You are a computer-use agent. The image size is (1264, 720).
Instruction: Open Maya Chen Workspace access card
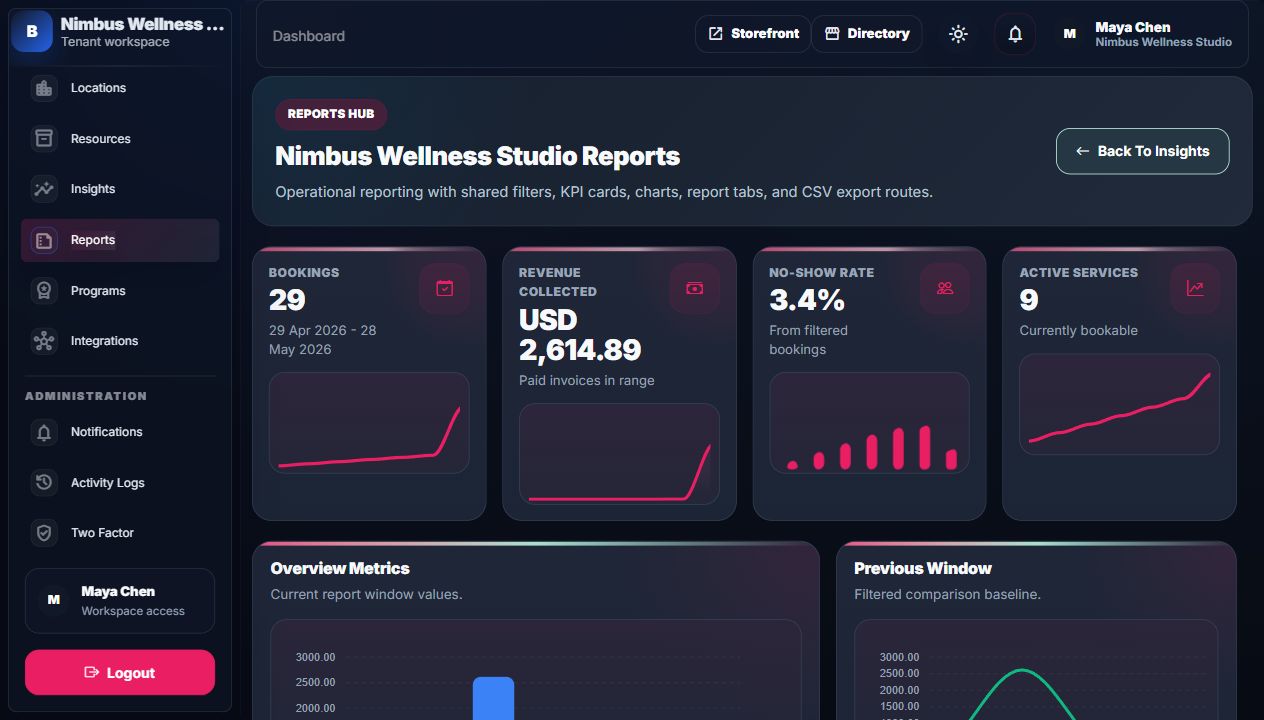120,601
